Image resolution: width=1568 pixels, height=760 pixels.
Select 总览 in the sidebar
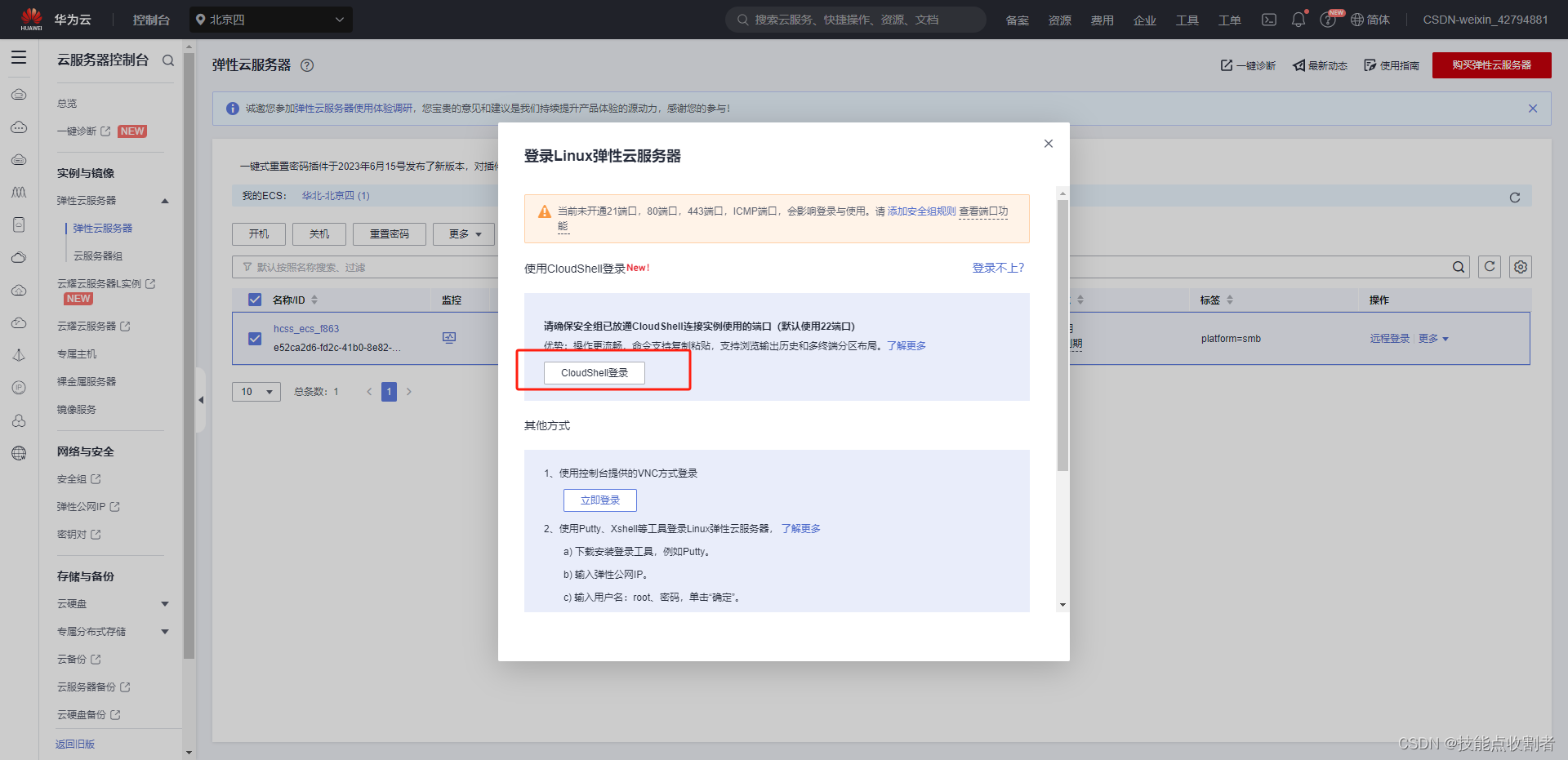point(67,104)
